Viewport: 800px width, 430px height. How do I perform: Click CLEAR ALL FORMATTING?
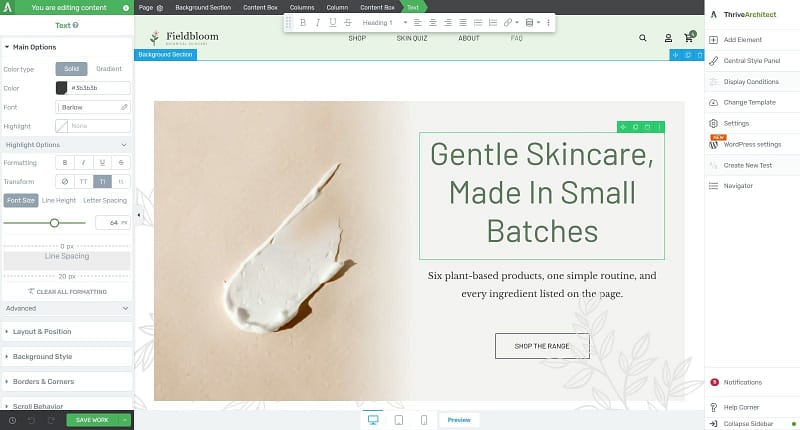pyautogui.click(x=67, y=292)
